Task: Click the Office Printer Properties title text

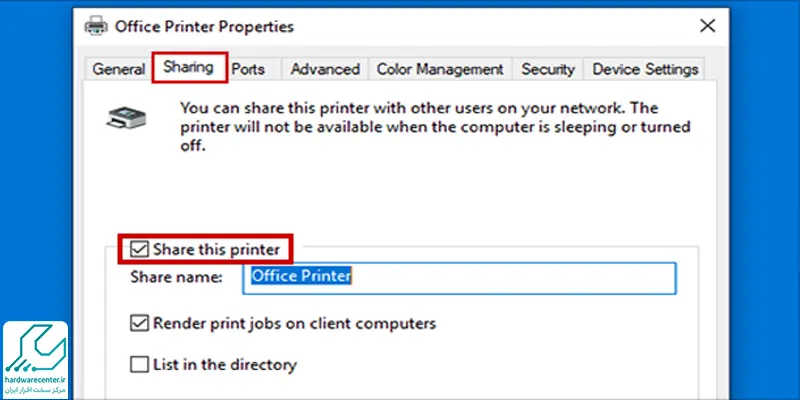Action: (x=204, y=27)
